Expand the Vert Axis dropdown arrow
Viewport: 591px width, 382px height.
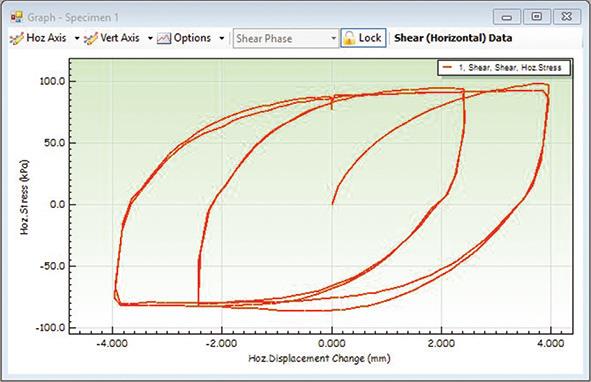click(x=150, y=38)
